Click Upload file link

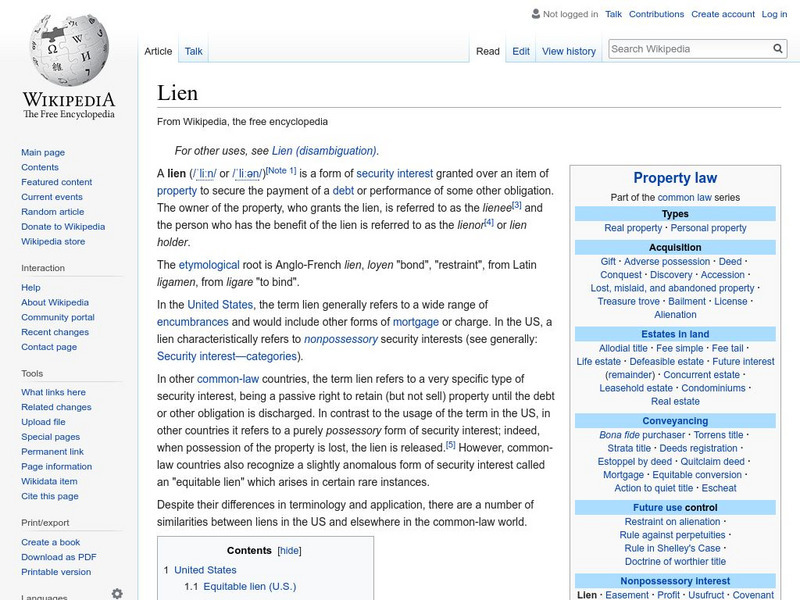pos(43,421)
